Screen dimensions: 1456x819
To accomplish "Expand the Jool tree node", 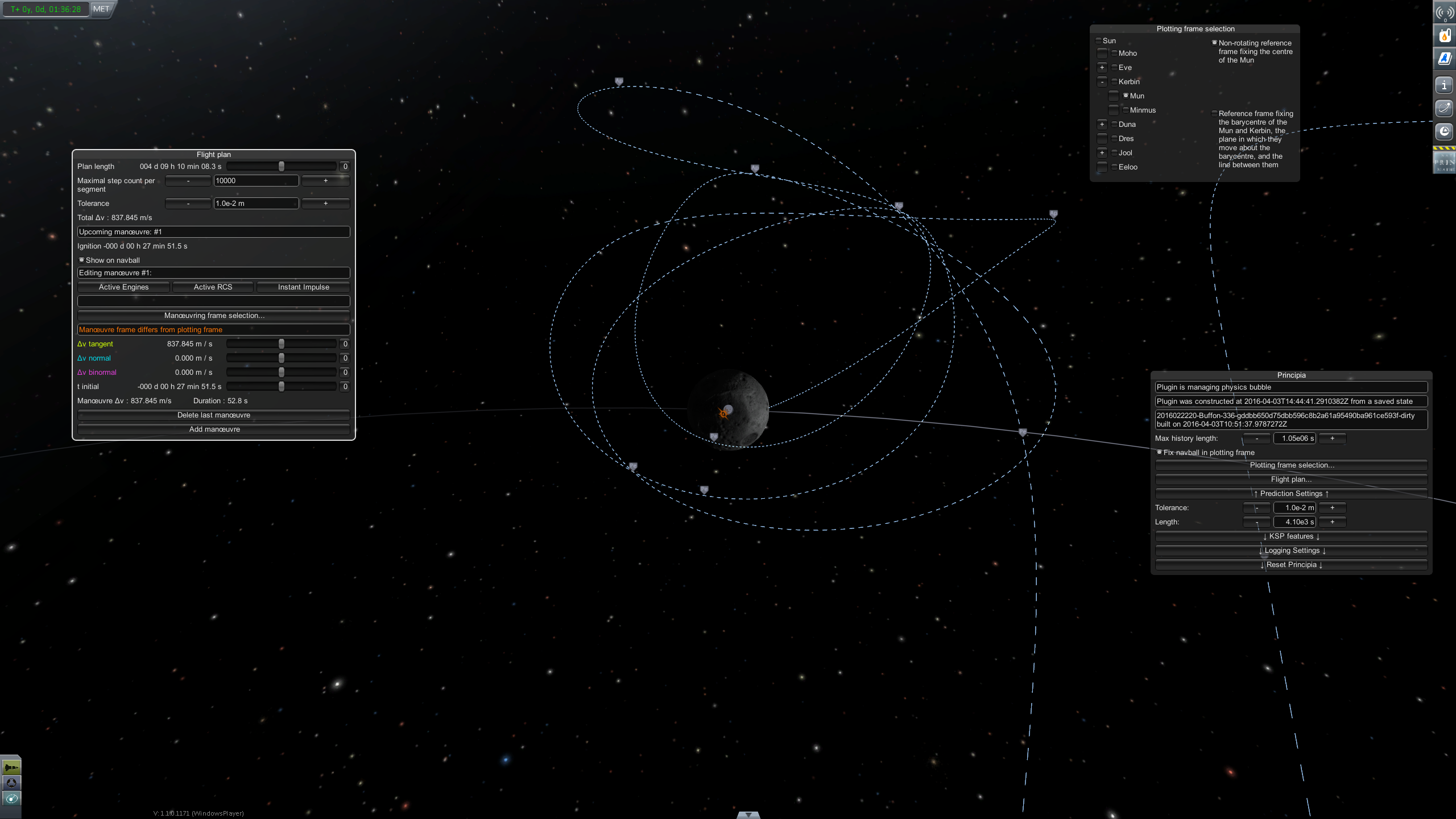I will (1102, 152).
